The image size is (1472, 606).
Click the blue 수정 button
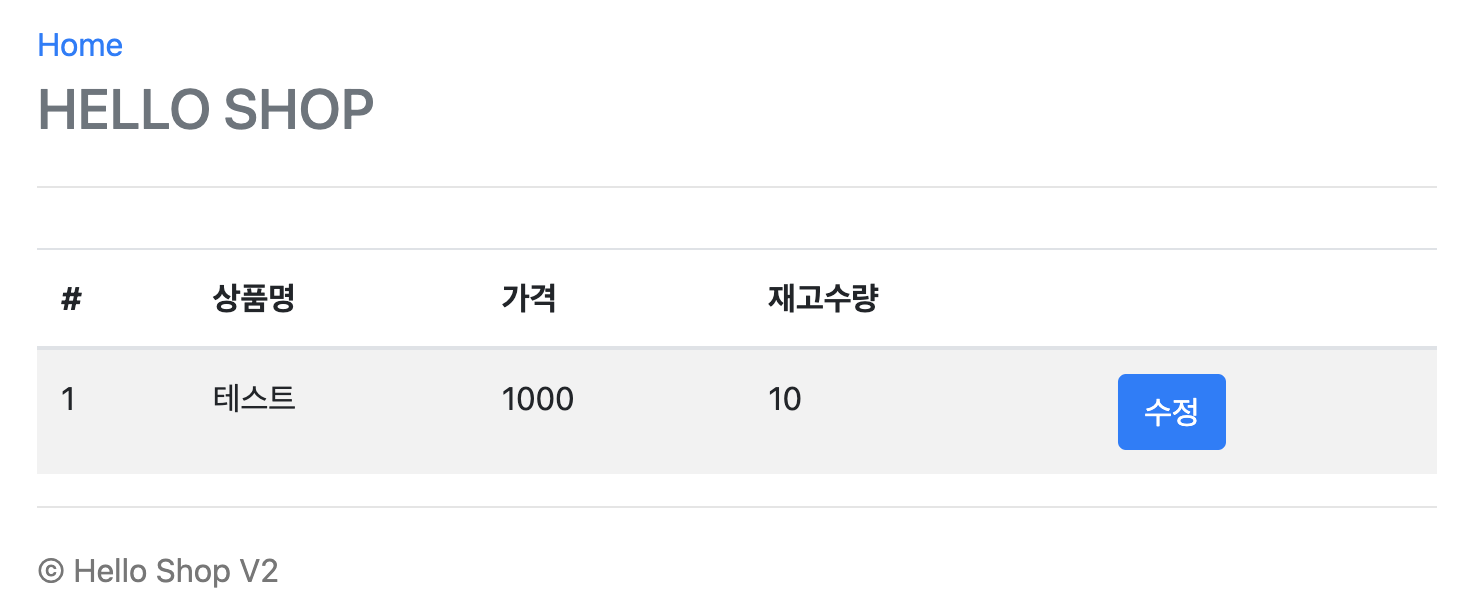click(x=1171, y=412)
